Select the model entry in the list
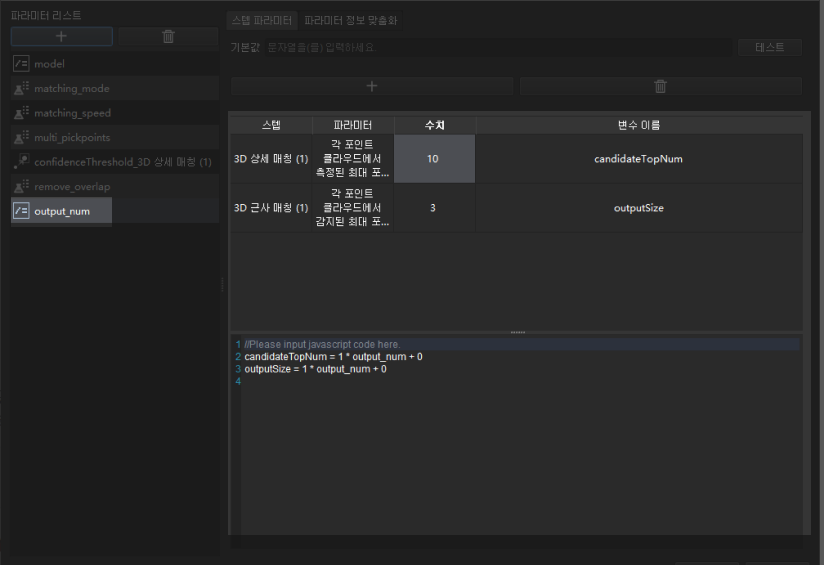 115,64
